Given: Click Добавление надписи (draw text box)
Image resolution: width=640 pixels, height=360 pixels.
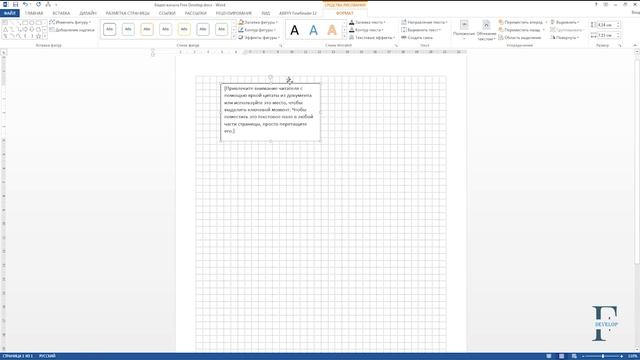Looking at the screenshot, I should point(72,30).
